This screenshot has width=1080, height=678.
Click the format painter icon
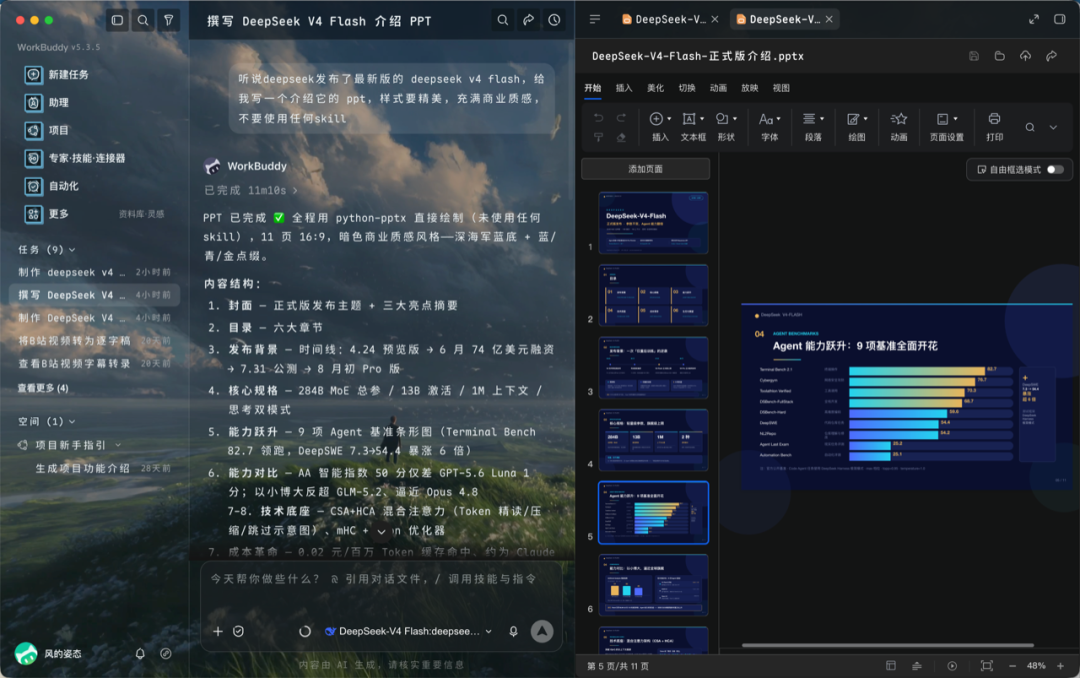pos(599,137)
